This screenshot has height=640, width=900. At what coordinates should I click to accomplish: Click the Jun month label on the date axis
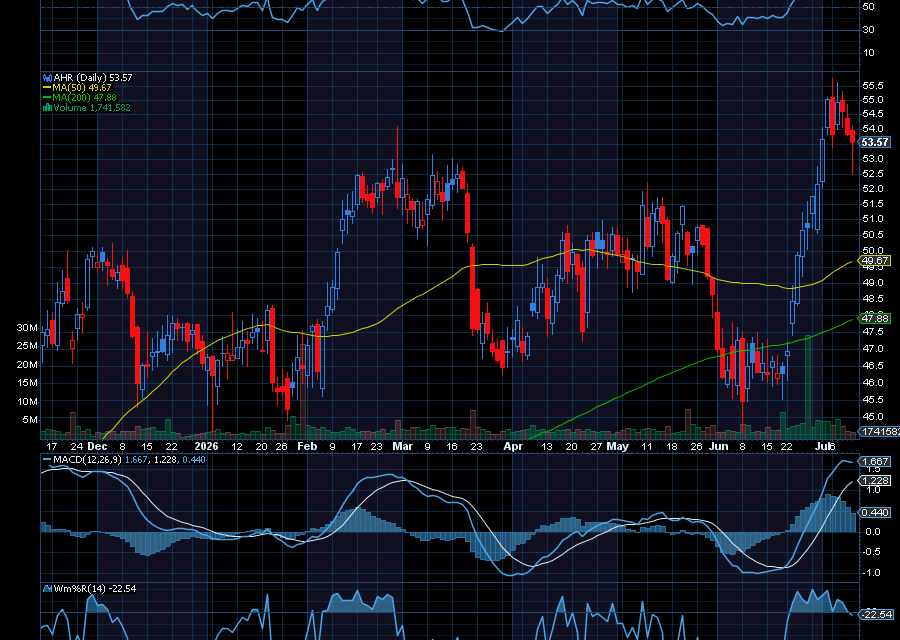[x=719, y=446]
